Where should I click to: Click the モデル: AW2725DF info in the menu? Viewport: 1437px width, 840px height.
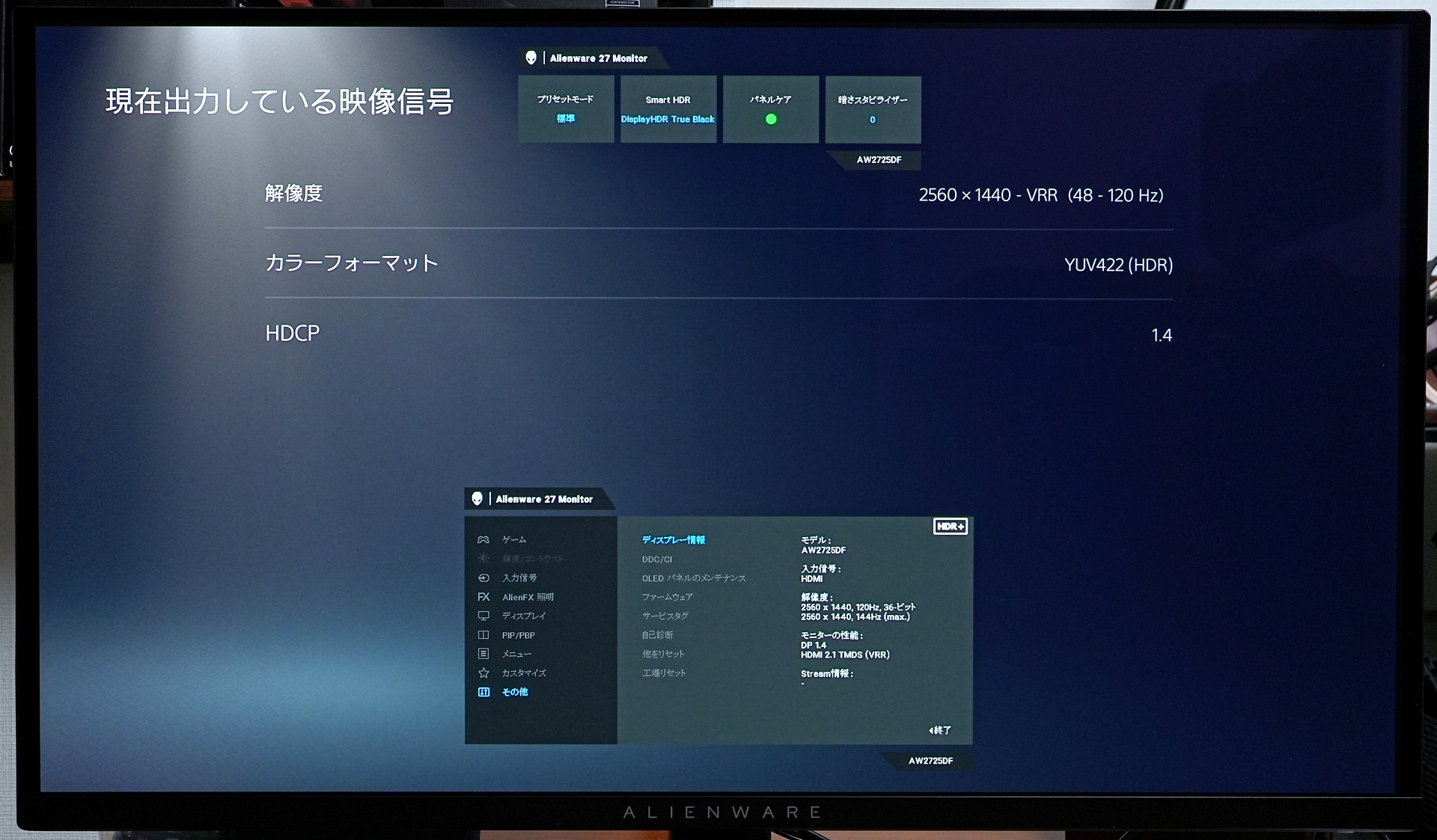pyautogui.click(x=823, y=545)
